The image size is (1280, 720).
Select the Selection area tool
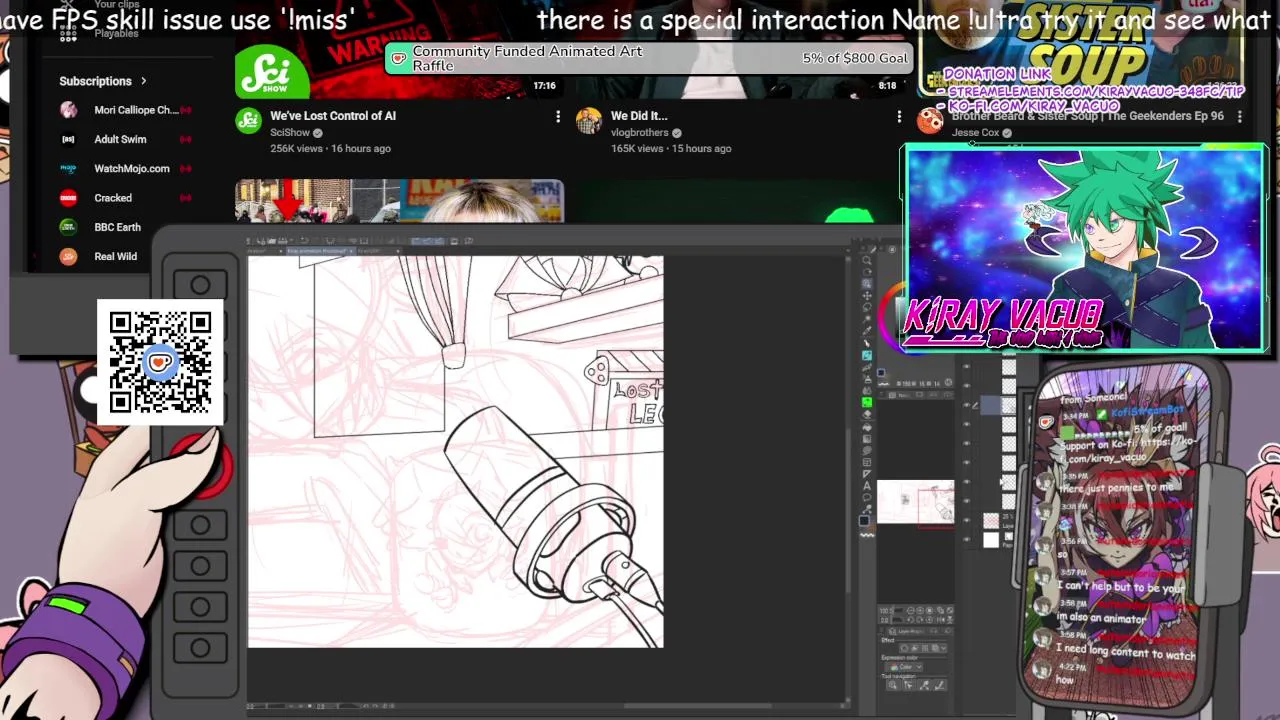[867, 308]
